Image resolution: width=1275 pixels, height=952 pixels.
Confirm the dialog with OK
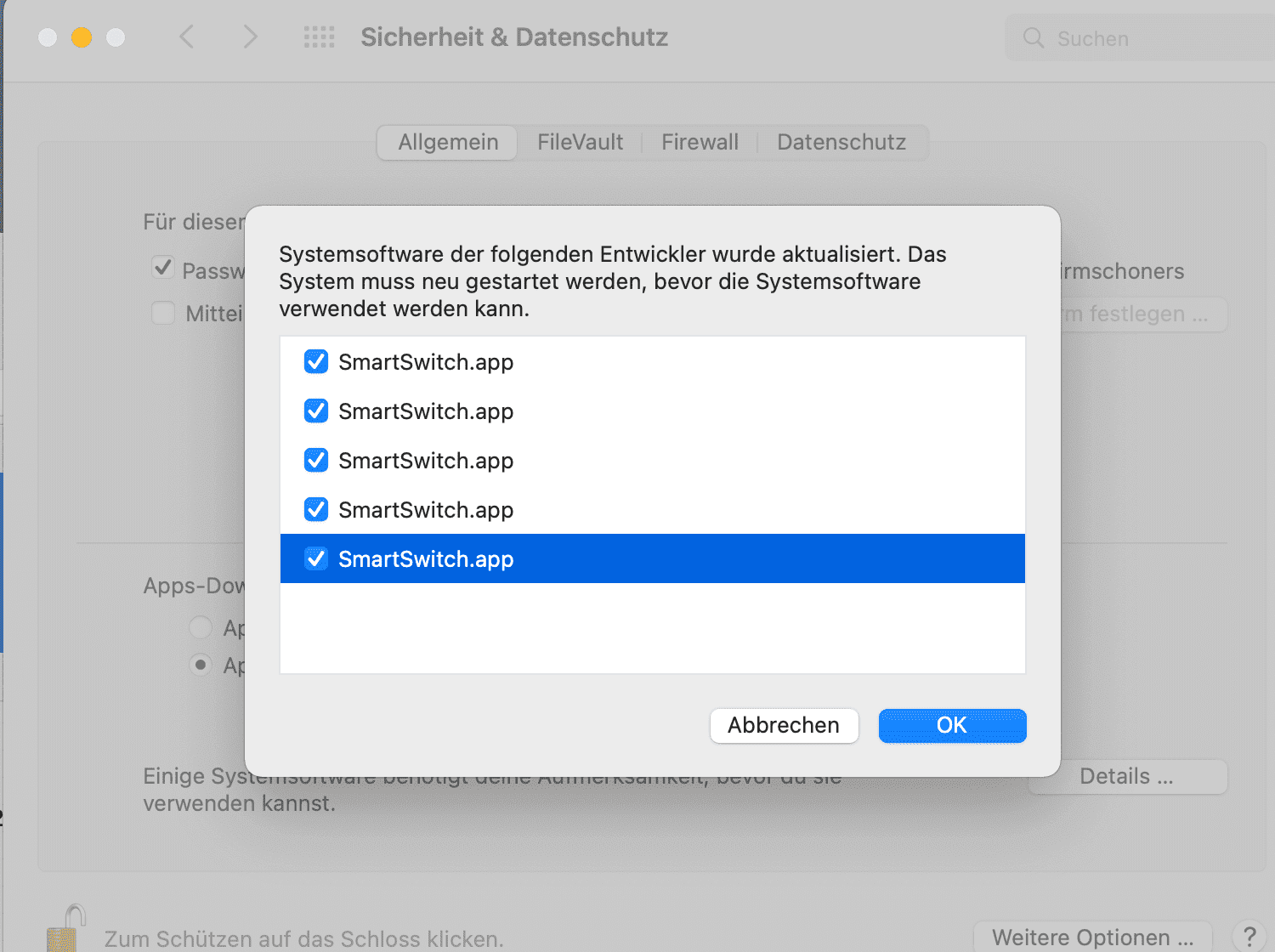952,725
